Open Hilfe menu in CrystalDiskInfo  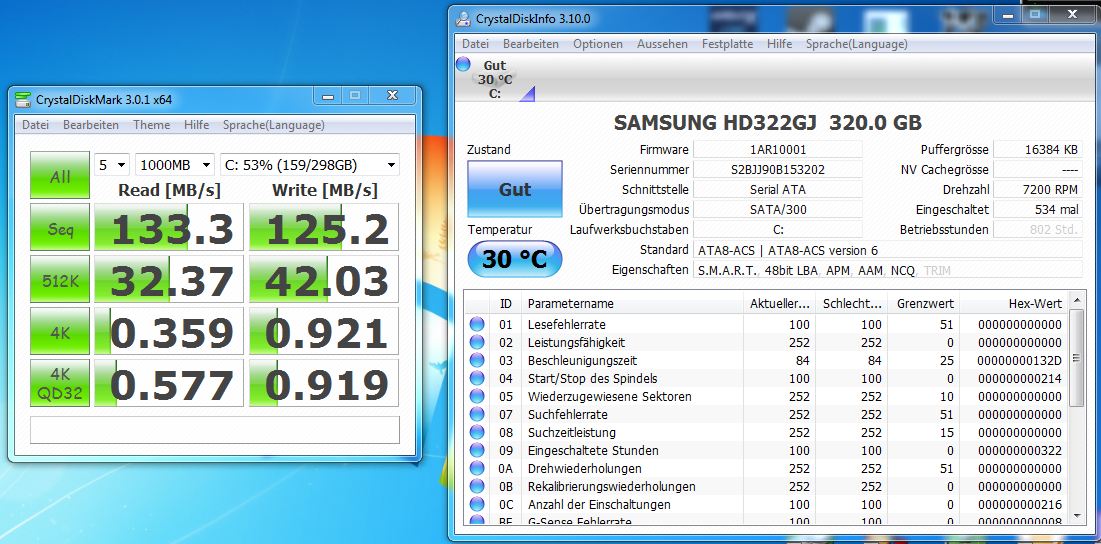[779, 44]
